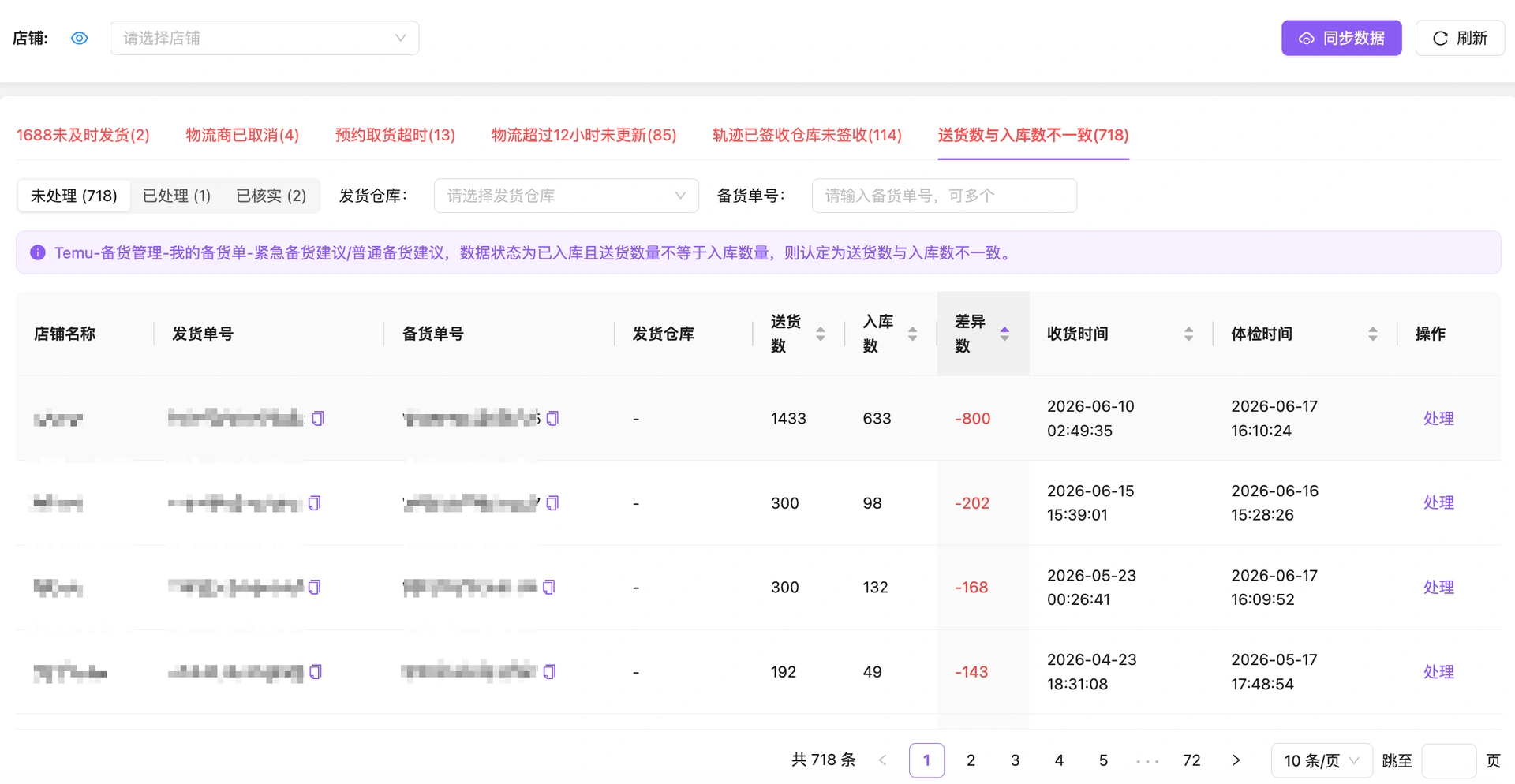This screenshot has width=1515, height=784.
Task: Click the 差异数 value -202
Action: pyautogui.click(x=972, y=502)
